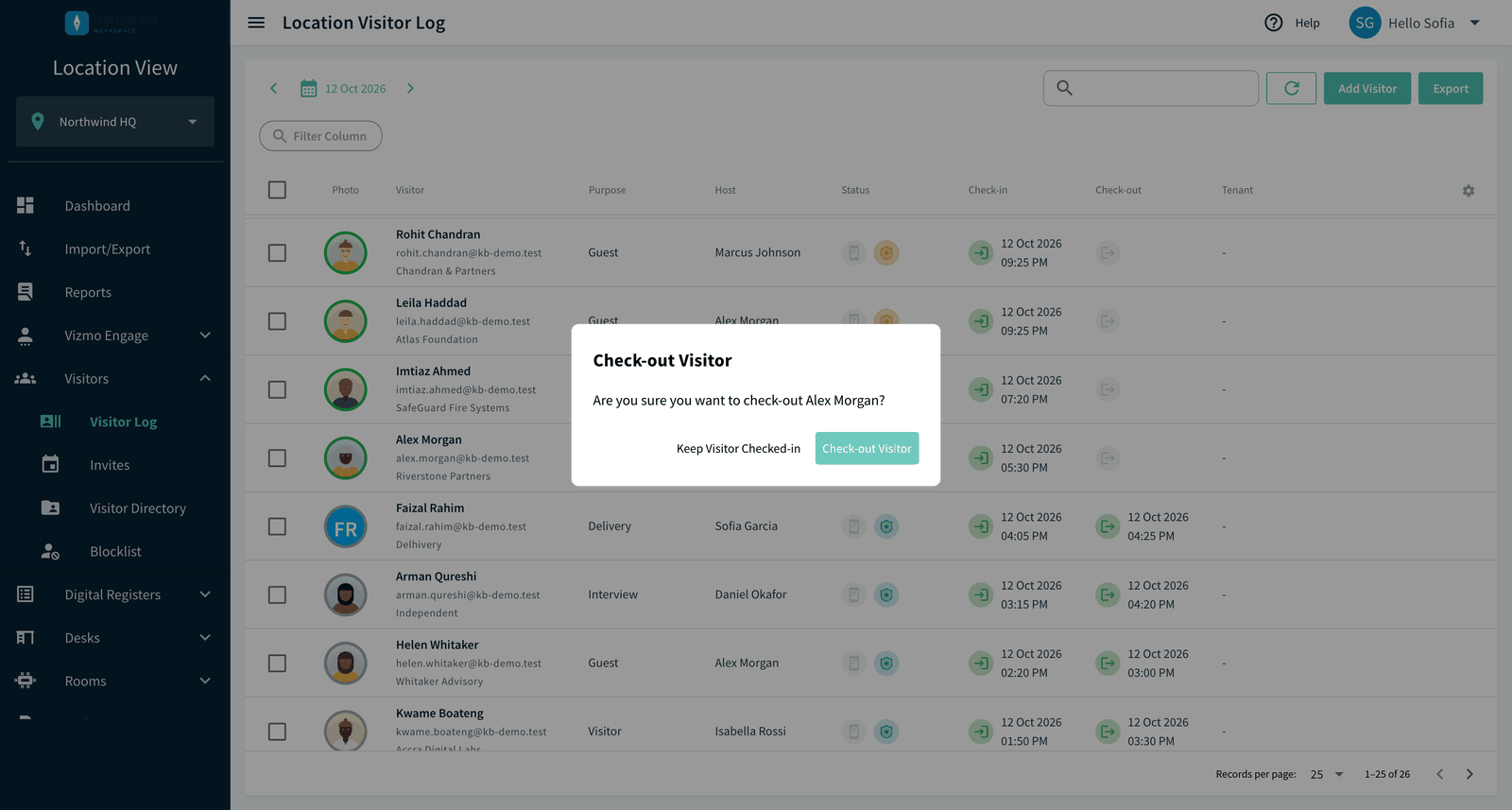Image resolution: width=1512 pixels, height=810 pixels.
Task: Tick the checkbox for Rohit Chandran
Action: coord(277,253)
